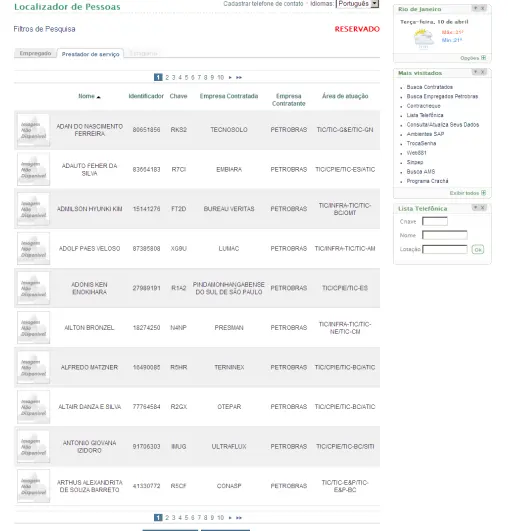Collapse the Lista Telefônica widget
Screen dimensions: 508x531
tap(475, 207)
